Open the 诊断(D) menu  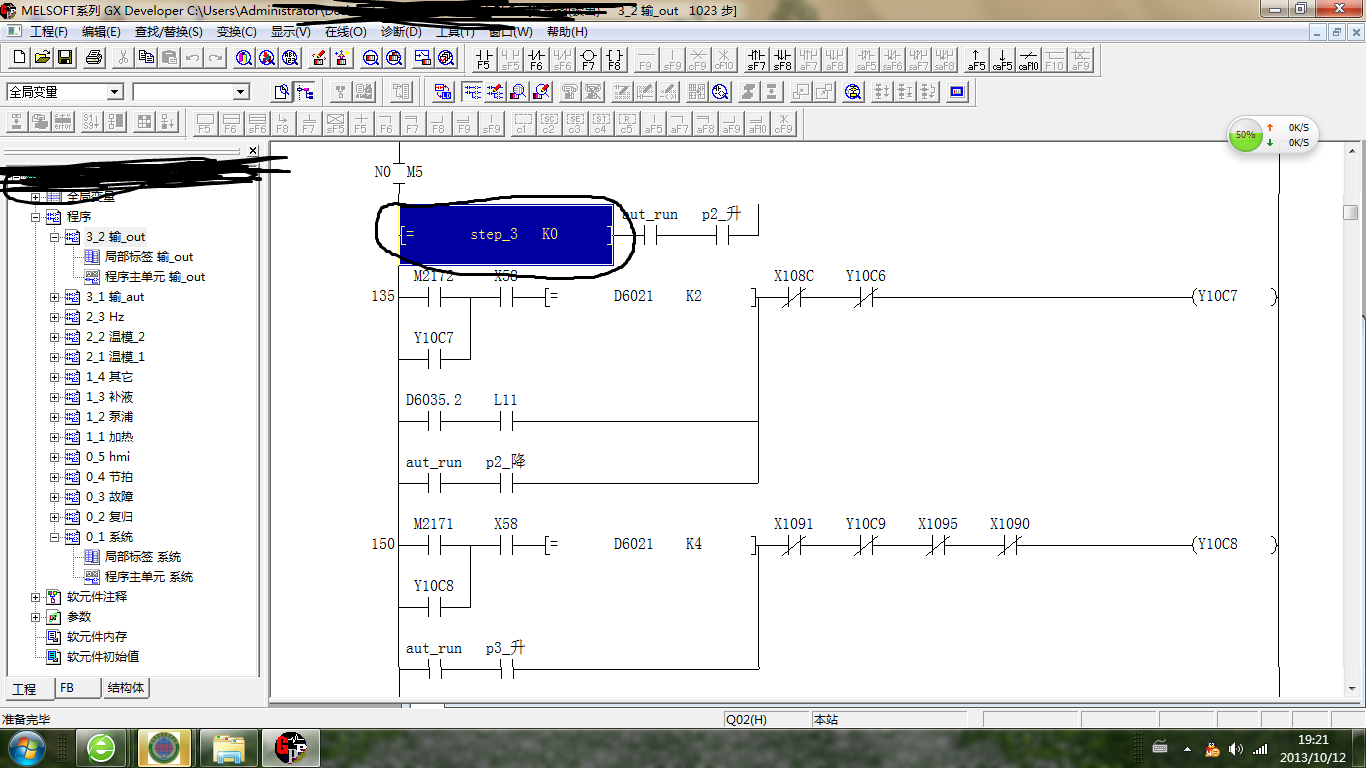(400, 32)
